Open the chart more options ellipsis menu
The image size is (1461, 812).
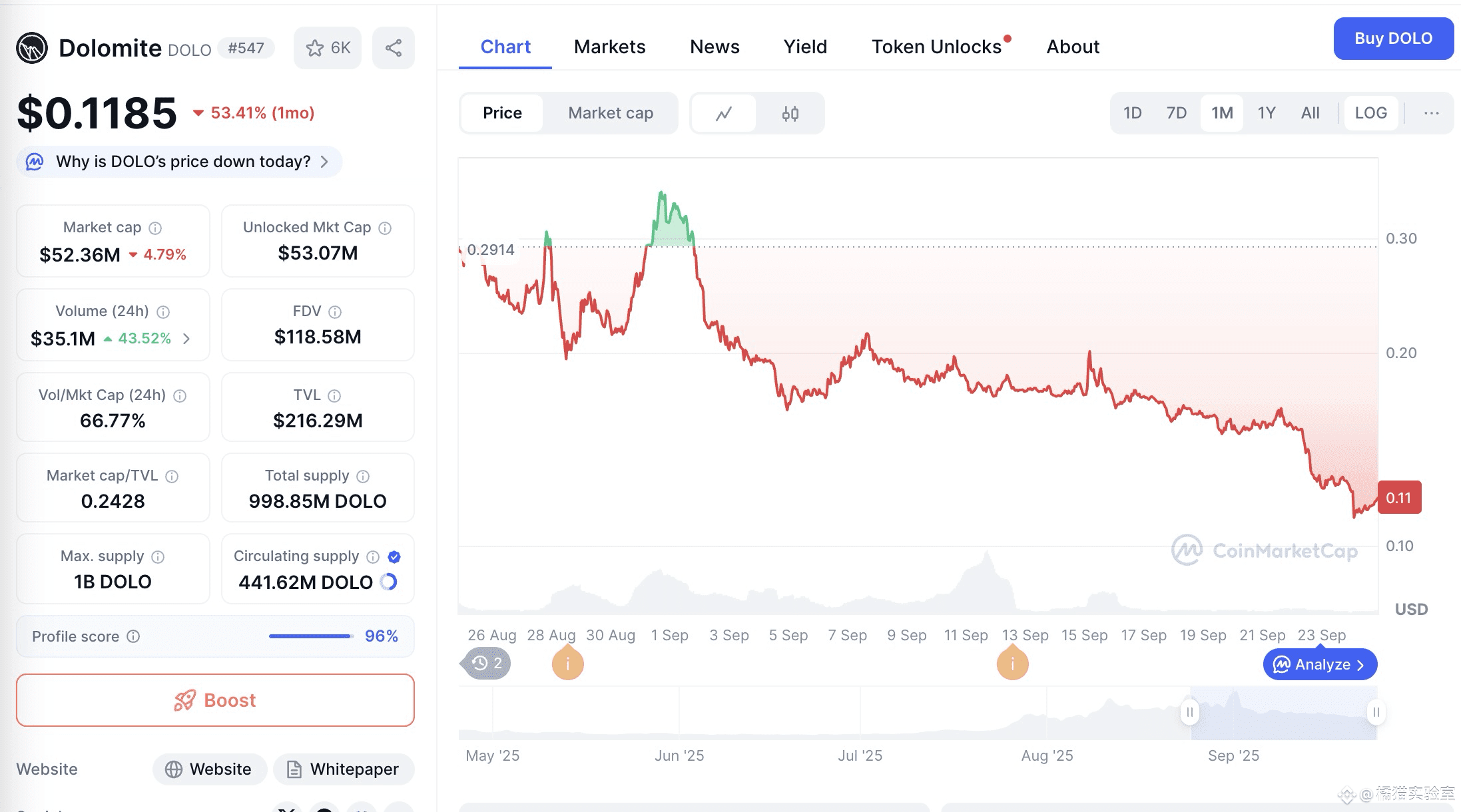pyautogui.click(x=1431, y=113)
